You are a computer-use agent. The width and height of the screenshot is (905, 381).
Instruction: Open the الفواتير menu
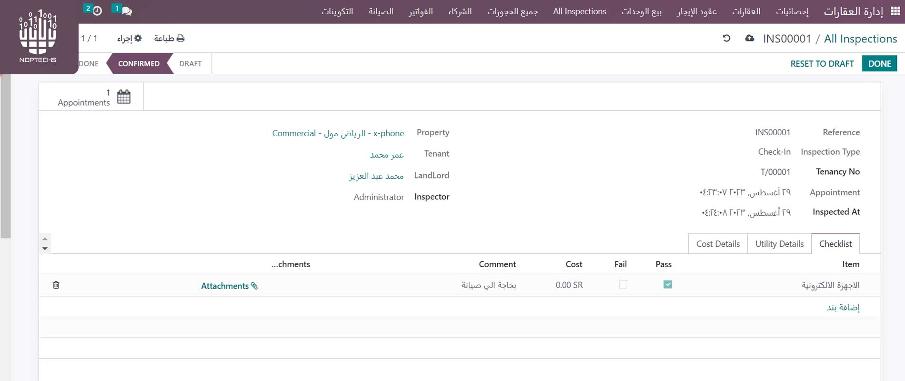(421, 12)
